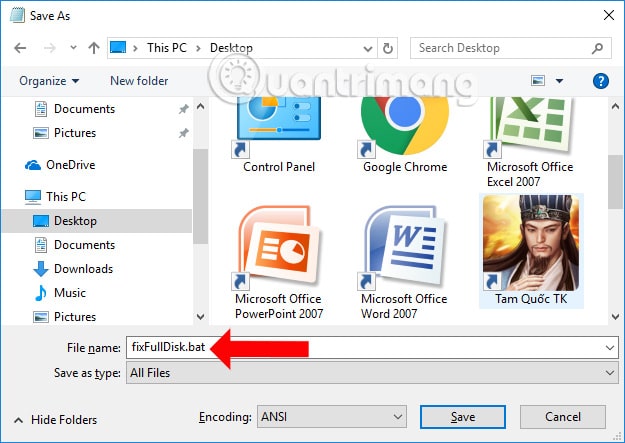Select 'Desktop' in the address breadcrumb

coord(231,48)
